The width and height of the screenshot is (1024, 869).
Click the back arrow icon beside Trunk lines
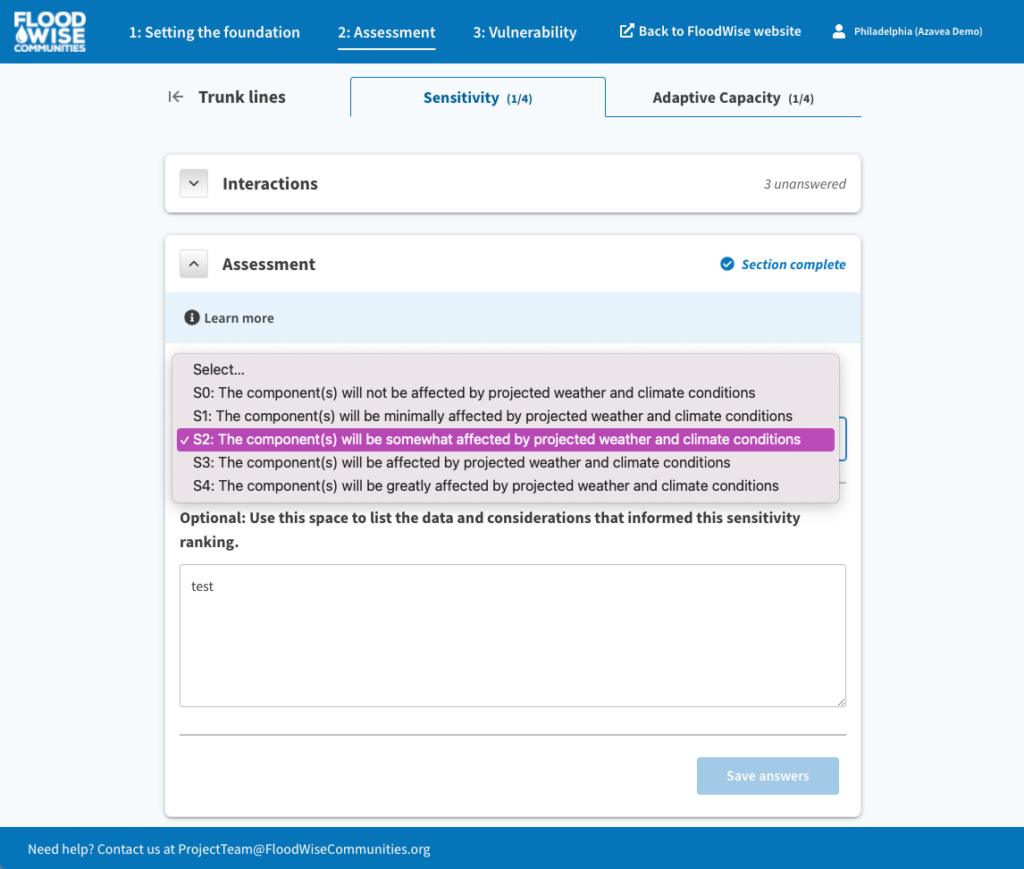(176, 97)
